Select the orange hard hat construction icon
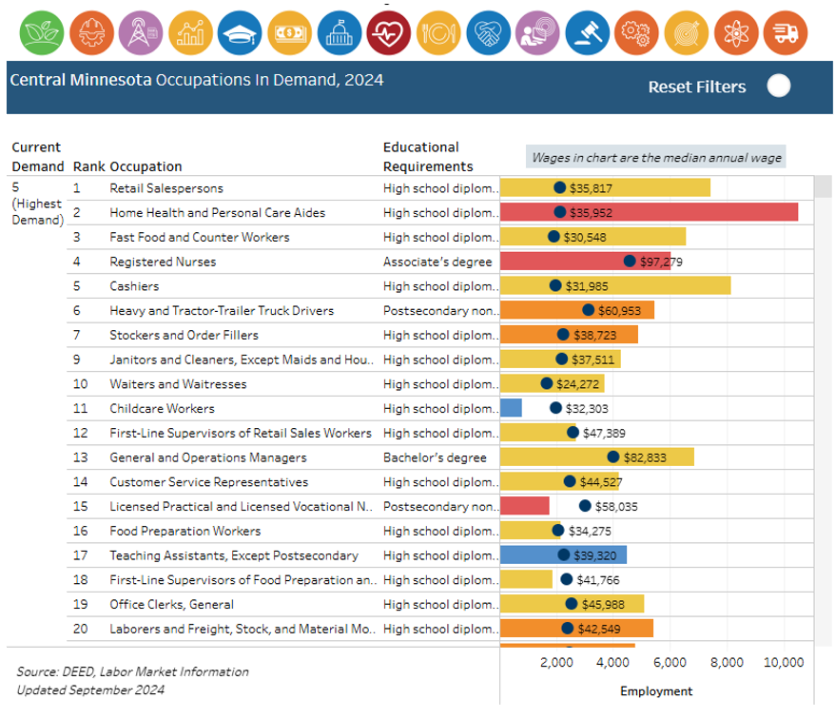The width and height of the screenshot is (835, 719). (x=92, y=33)
